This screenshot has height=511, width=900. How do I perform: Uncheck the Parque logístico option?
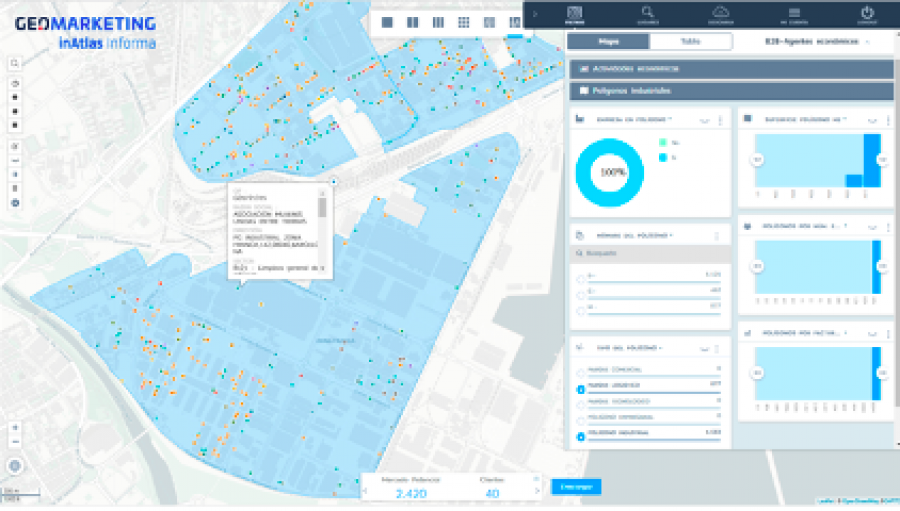pyautogui.click(x=580, y=389)
